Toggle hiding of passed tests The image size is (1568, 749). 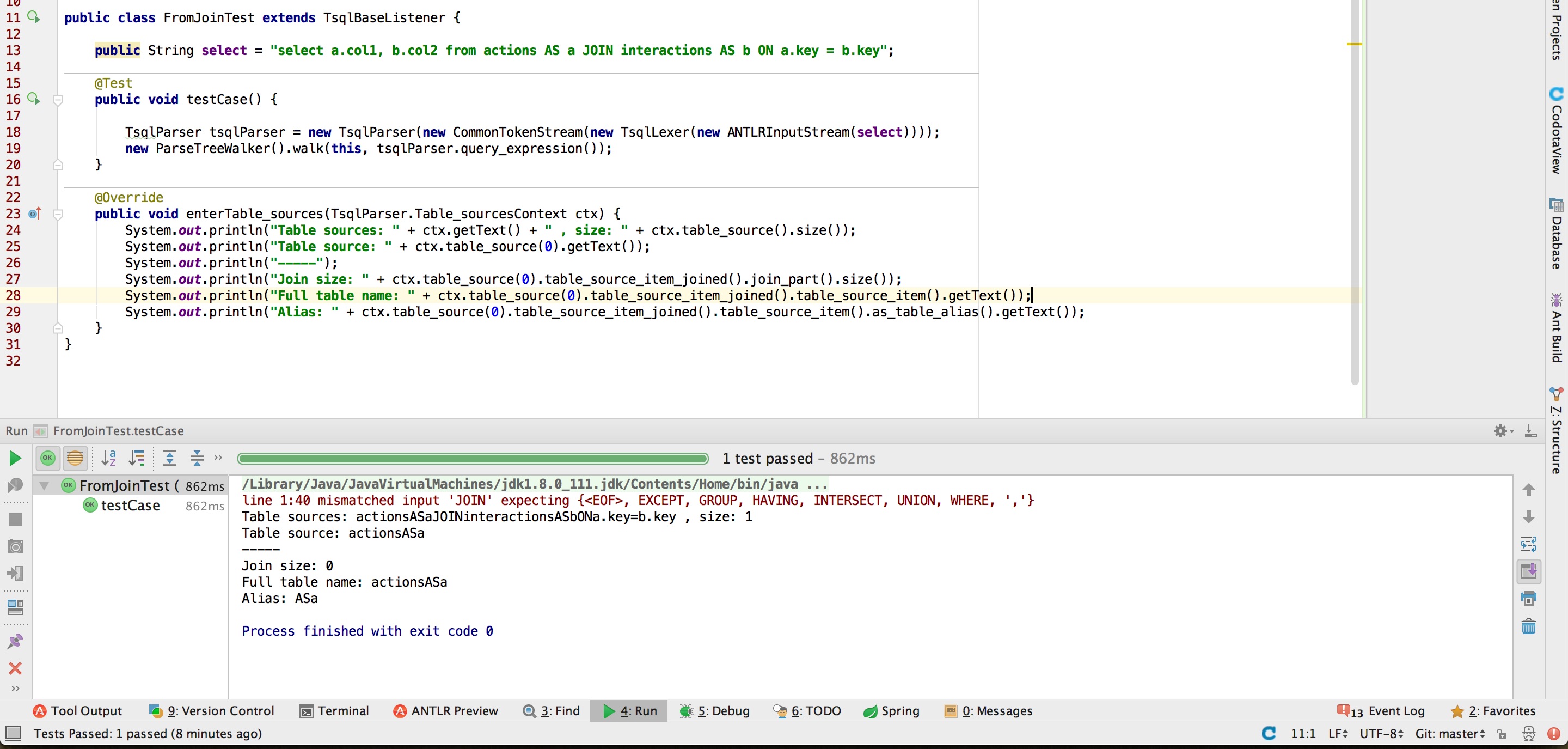tap(48, 458)
